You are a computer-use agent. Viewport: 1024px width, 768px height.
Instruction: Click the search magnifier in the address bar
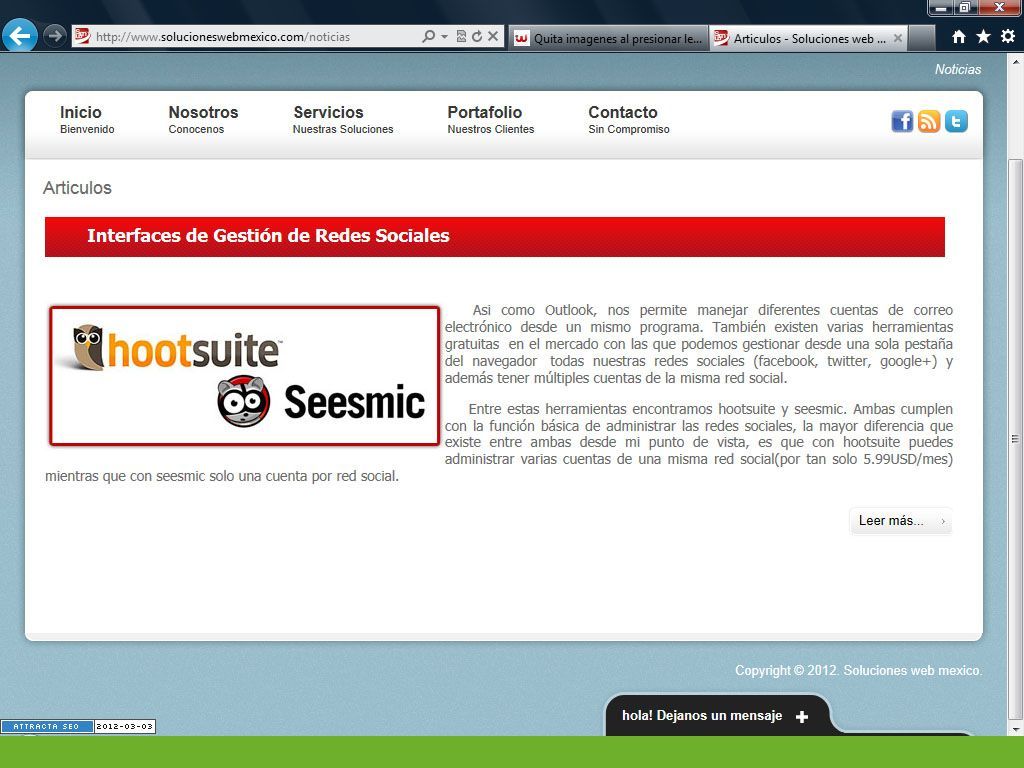[x=428, y=37]
